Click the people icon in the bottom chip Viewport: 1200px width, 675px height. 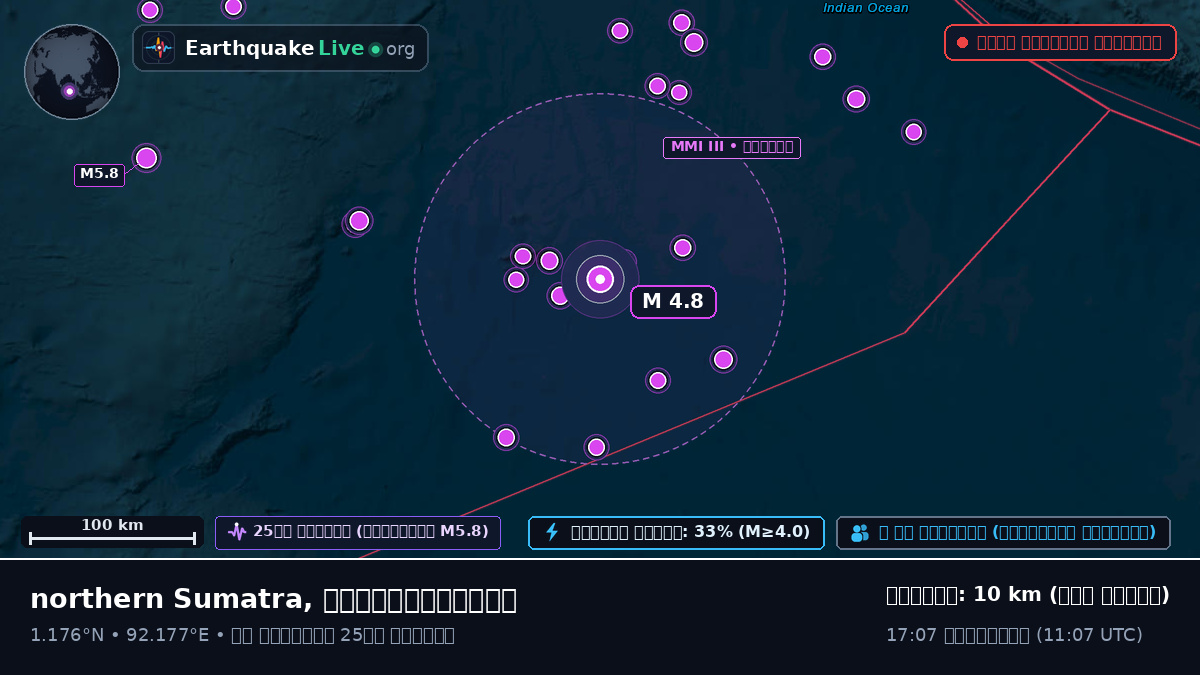tap(860, 533)
